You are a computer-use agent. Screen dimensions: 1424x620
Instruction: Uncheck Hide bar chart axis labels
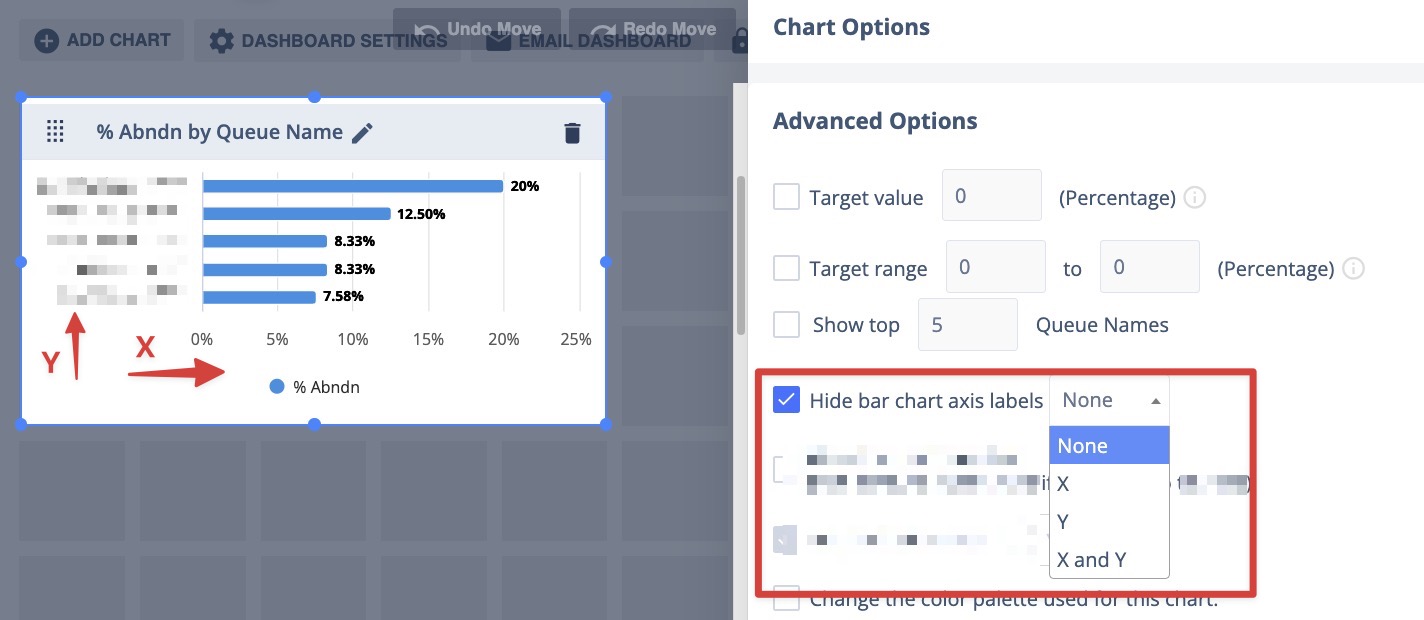point(787,400)
